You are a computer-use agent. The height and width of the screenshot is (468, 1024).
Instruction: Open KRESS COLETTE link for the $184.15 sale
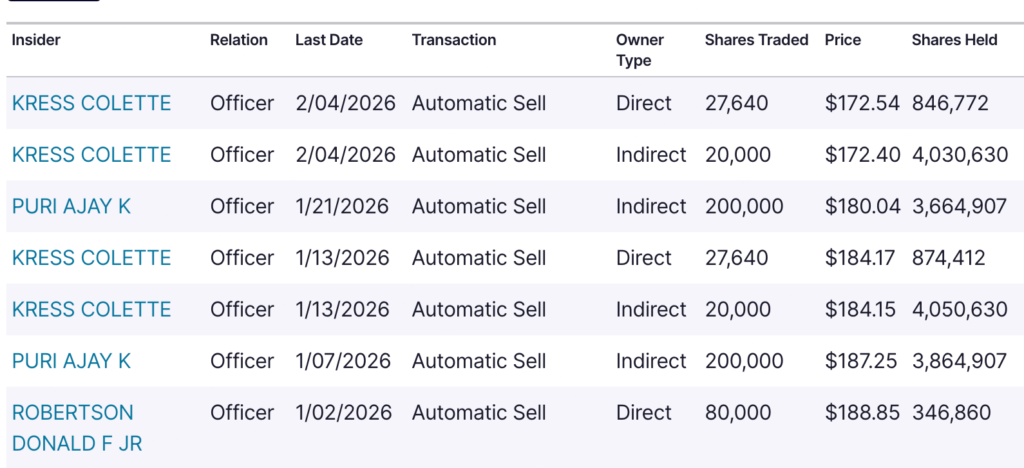[x=91, y=310]
